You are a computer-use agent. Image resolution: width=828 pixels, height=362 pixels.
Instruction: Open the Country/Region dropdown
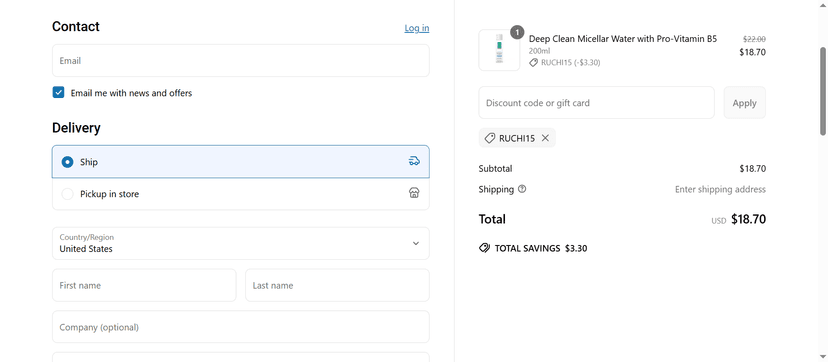[241, 243]
